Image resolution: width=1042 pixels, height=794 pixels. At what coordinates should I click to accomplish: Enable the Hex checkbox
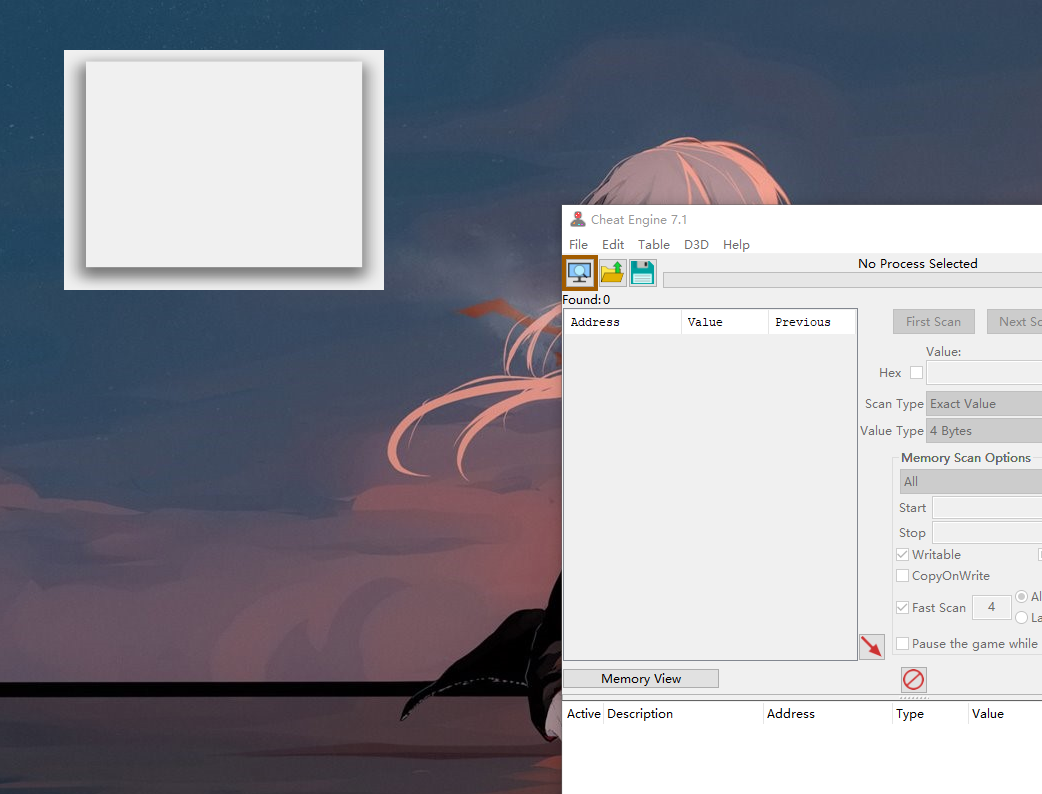click(916, 373)
